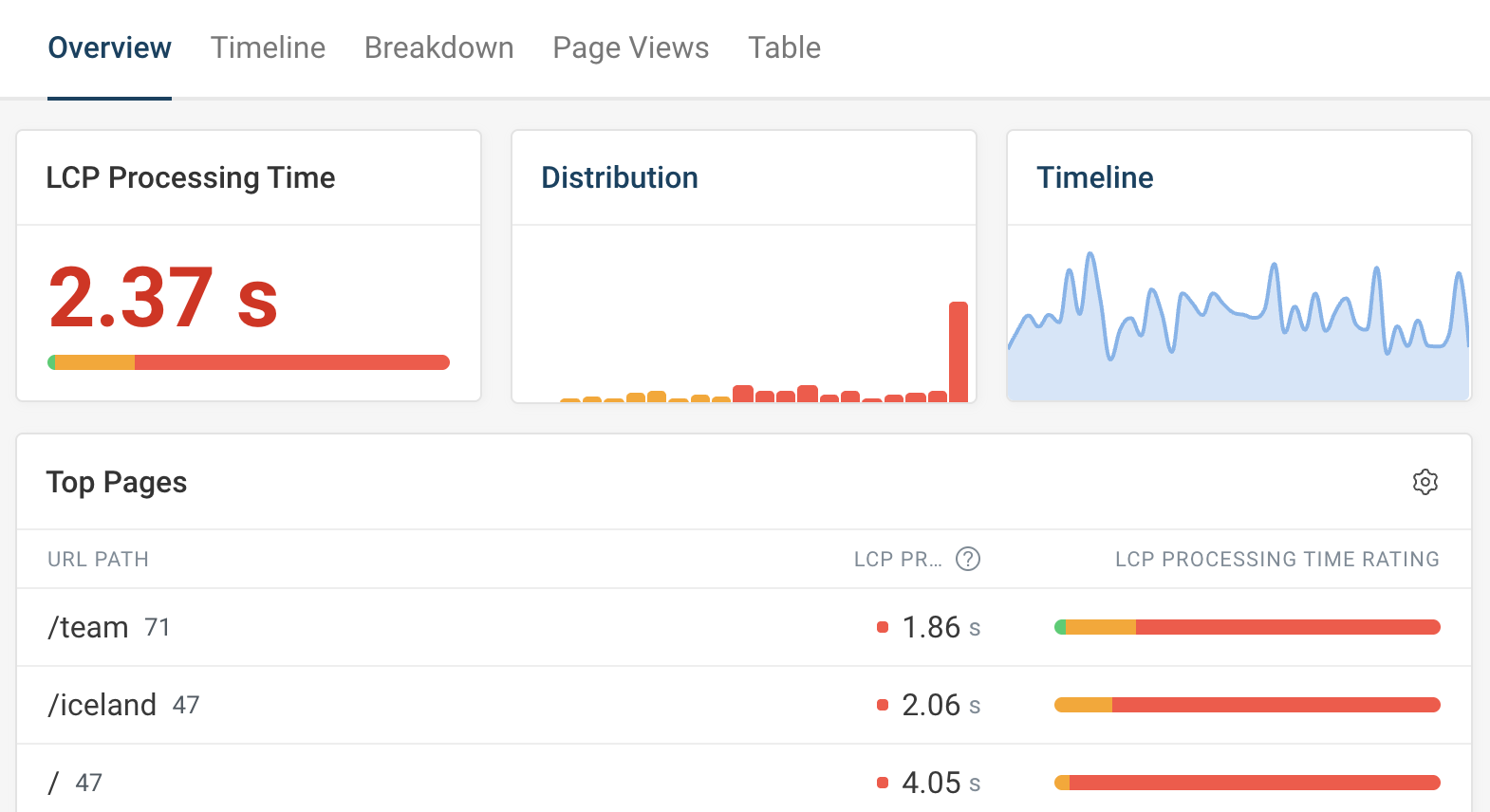Open the Top Pages settings gear
This screenshot has height=812, width=1490.
coord(1425,482)
